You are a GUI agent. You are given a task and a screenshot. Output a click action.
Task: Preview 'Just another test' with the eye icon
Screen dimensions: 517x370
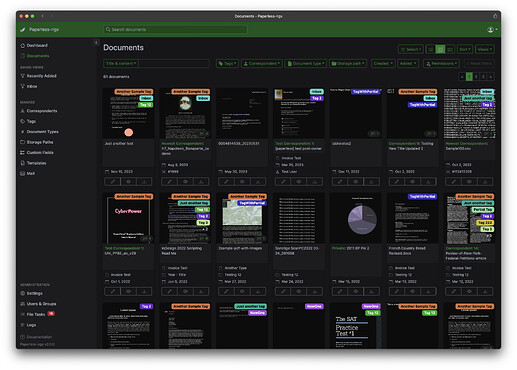pyautogui.click(x=128, y=182)
